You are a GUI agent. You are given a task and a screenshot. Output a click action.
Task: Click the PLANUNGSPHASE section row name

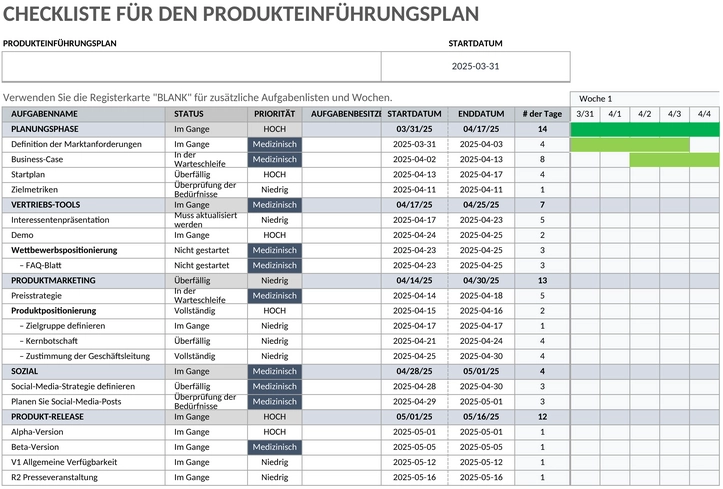click(x=83, y=129)
